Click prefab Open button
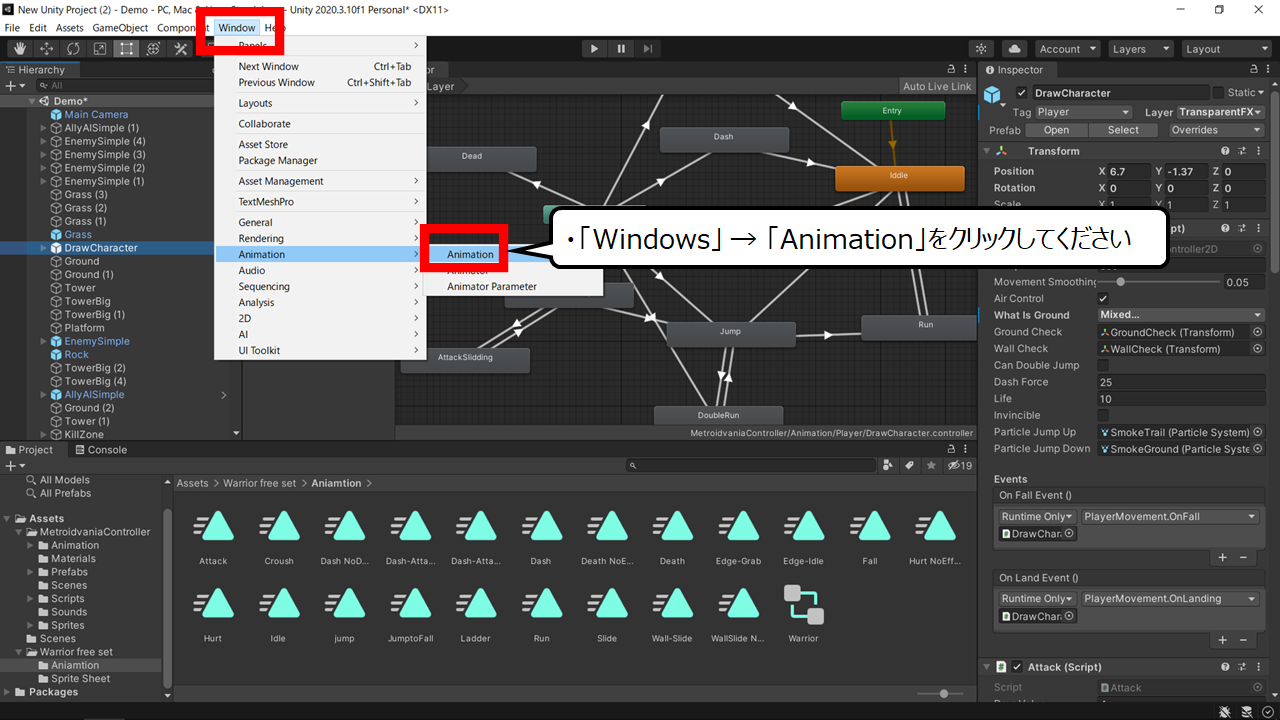1280x720 pixels. [1056, 130]
